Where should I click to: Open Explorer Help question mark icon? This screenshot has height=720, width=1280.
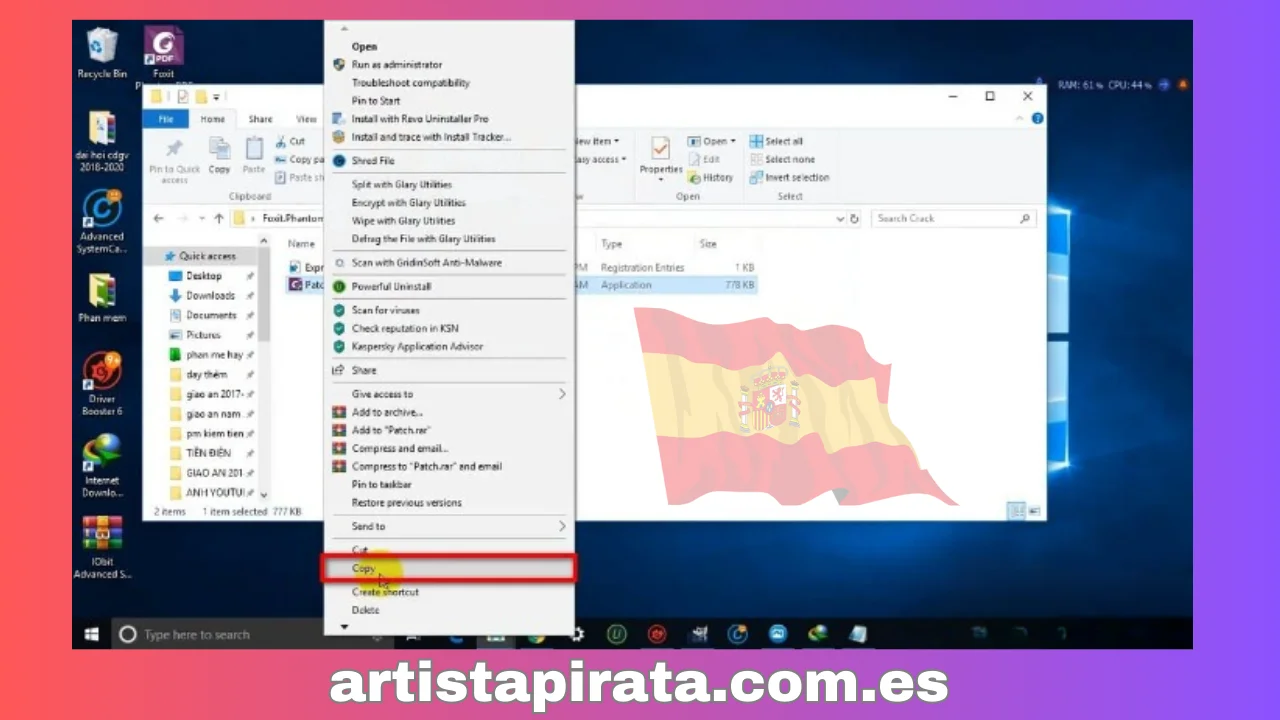1037,118
